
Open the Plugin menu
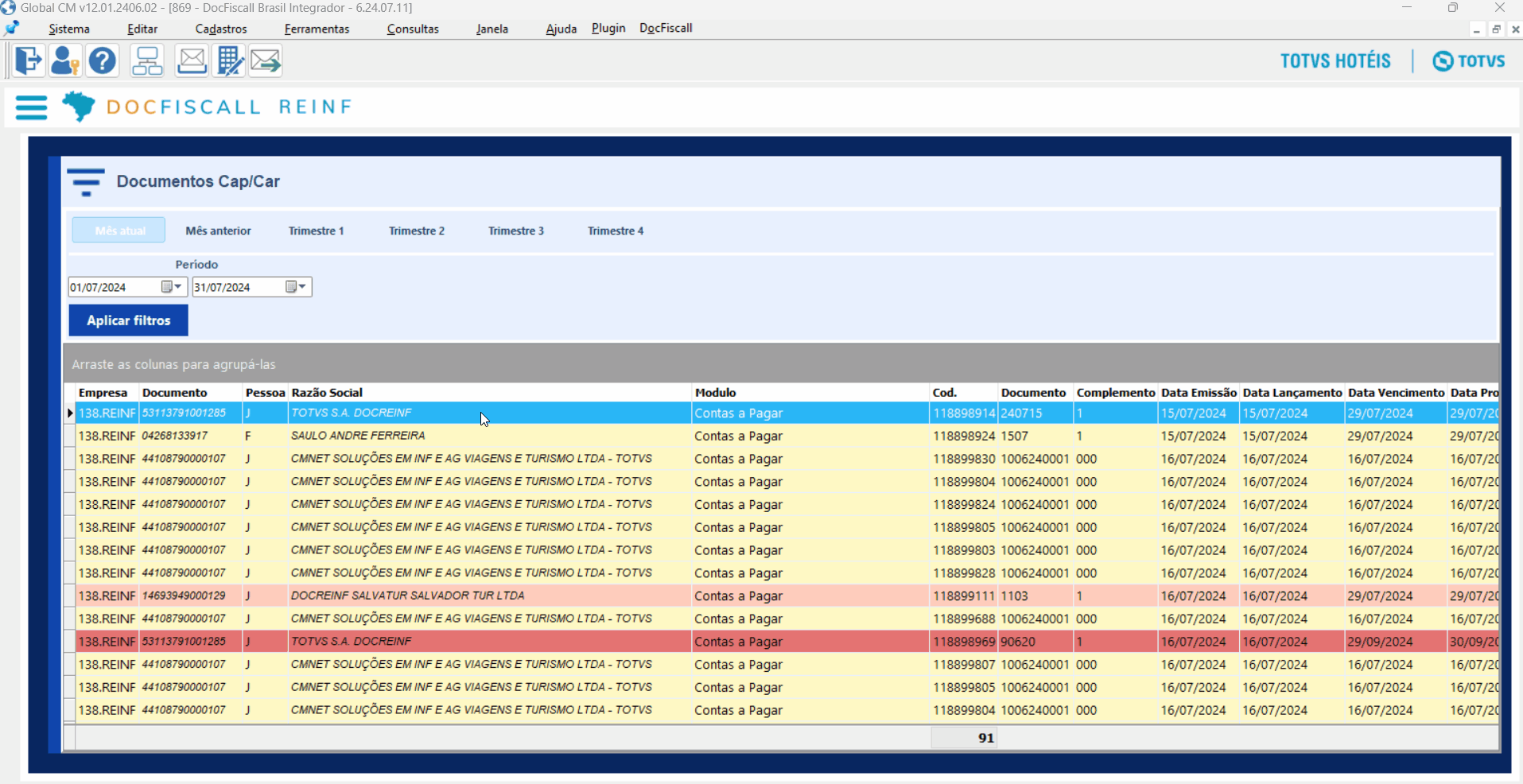[608, 28]
